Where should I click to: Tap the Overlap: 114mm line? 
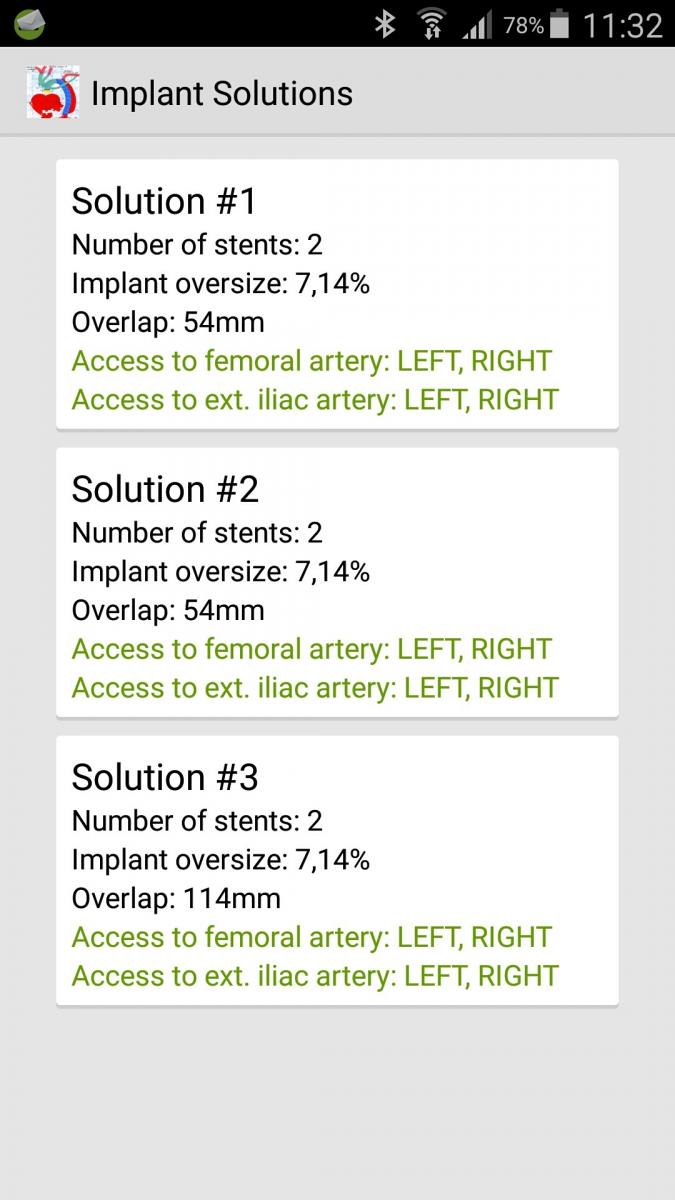point(176,898)
